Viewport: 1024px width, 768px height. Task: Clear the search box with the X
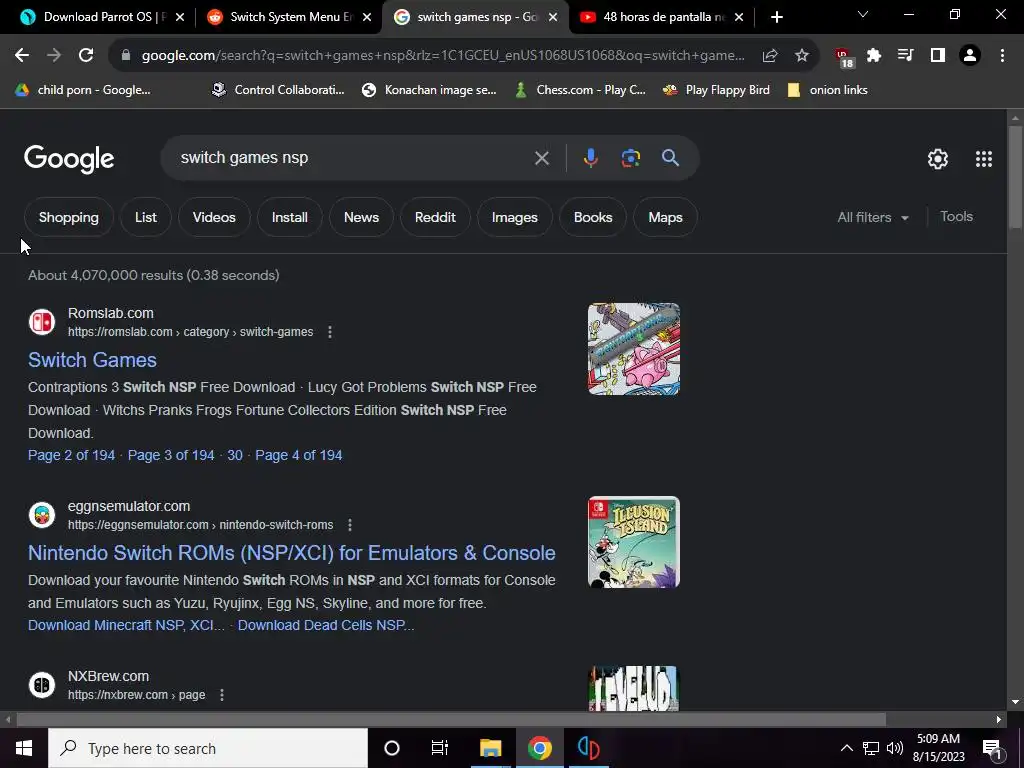[541, 158]
